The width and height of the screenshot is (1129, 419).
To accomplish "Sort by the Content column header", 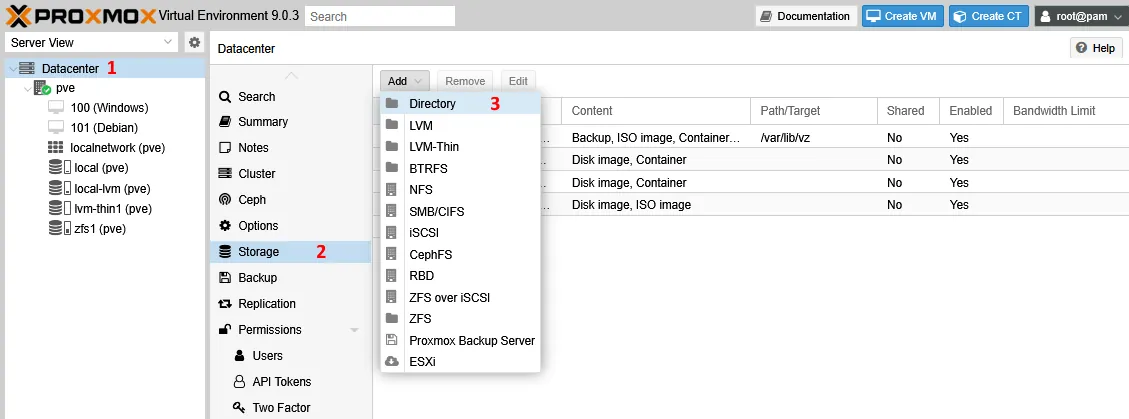I will coord(656,111).
